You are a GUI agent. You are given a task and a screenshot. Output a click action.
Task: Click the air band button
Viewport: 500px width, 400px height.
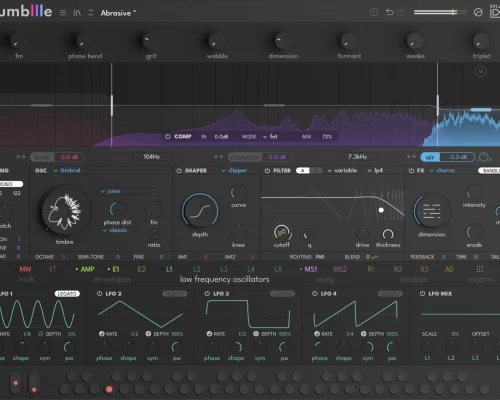click(430, 157)
